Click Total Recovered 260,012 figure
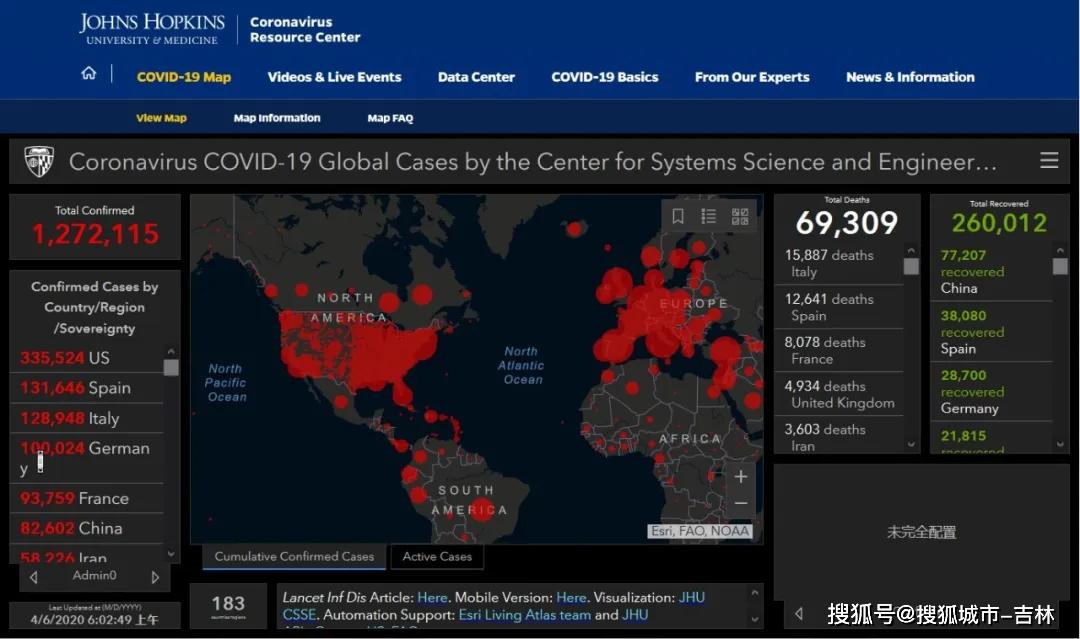Viewport: 1080px width, 639px height. click(x=999, y=222)
